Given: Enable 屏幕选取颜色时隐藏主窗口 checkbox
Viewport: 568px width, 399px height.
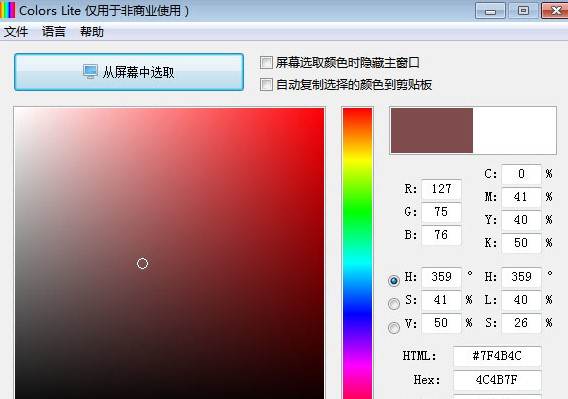Looking at the screenshot, I should coord(266,62).
